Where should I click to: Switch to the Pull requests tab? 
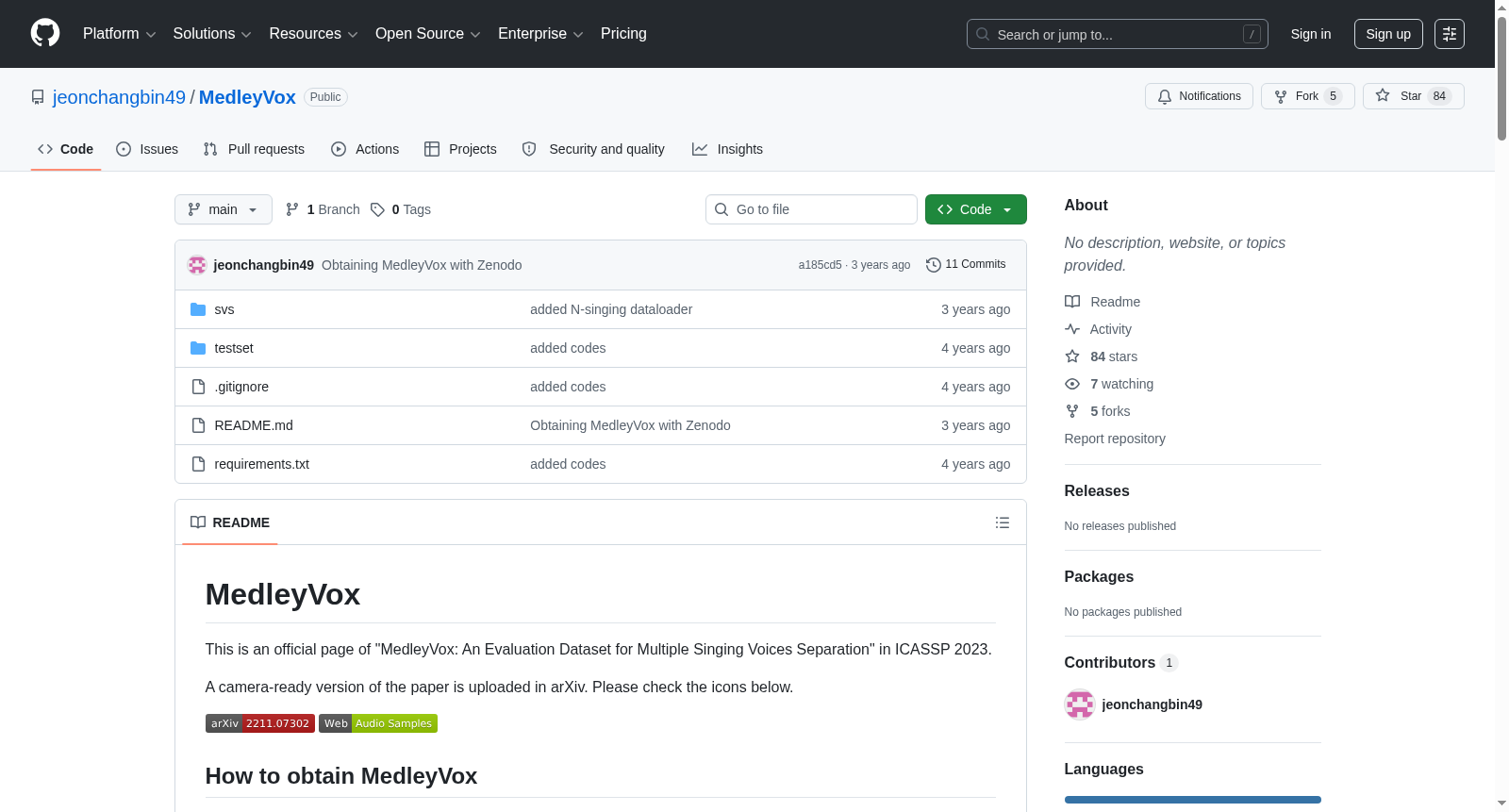pyautogui.click(x=254, y=149)
